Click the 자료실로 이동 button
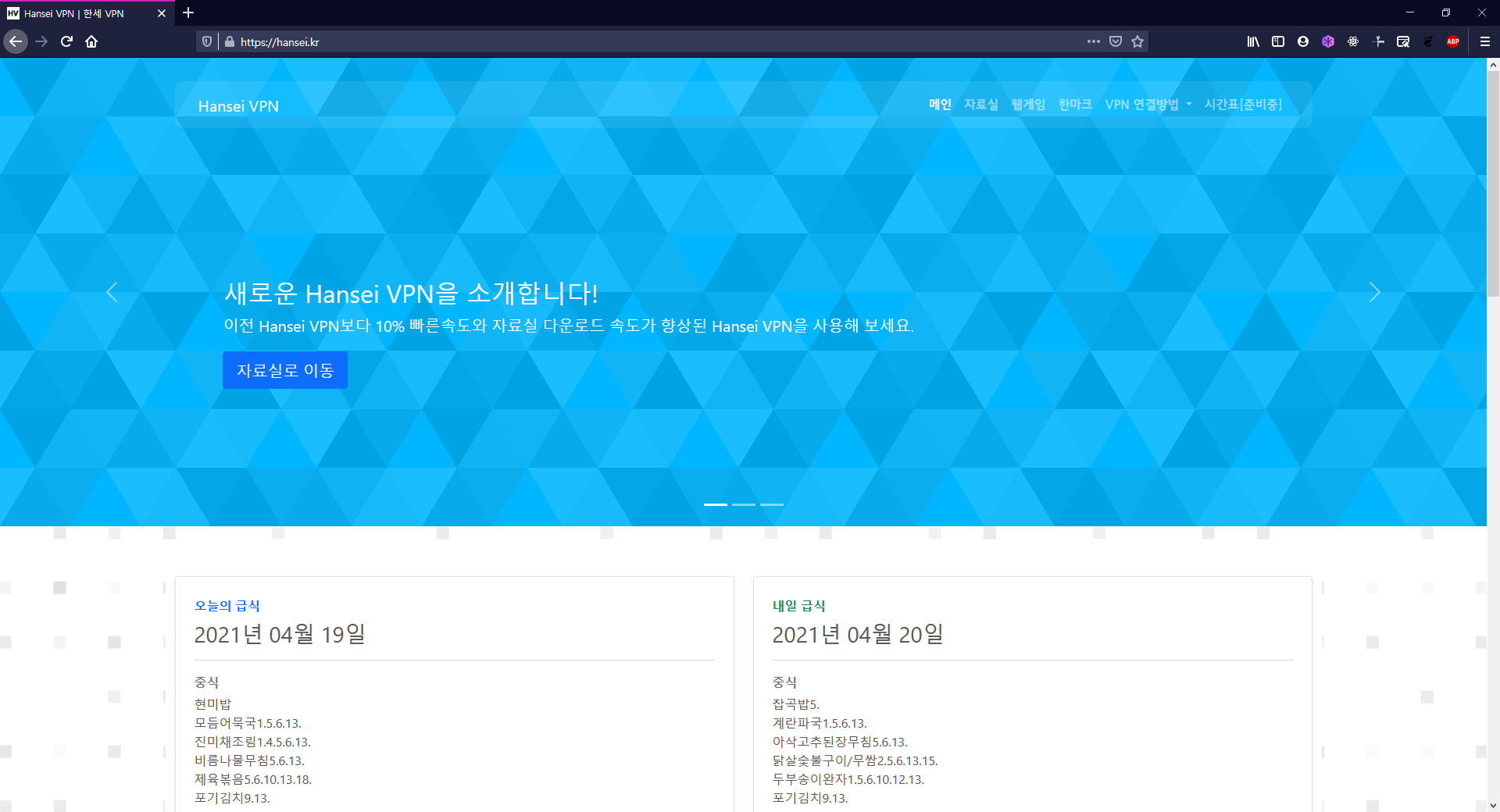1500x812 pixels. pyautogui.click(x=284, y=370)
